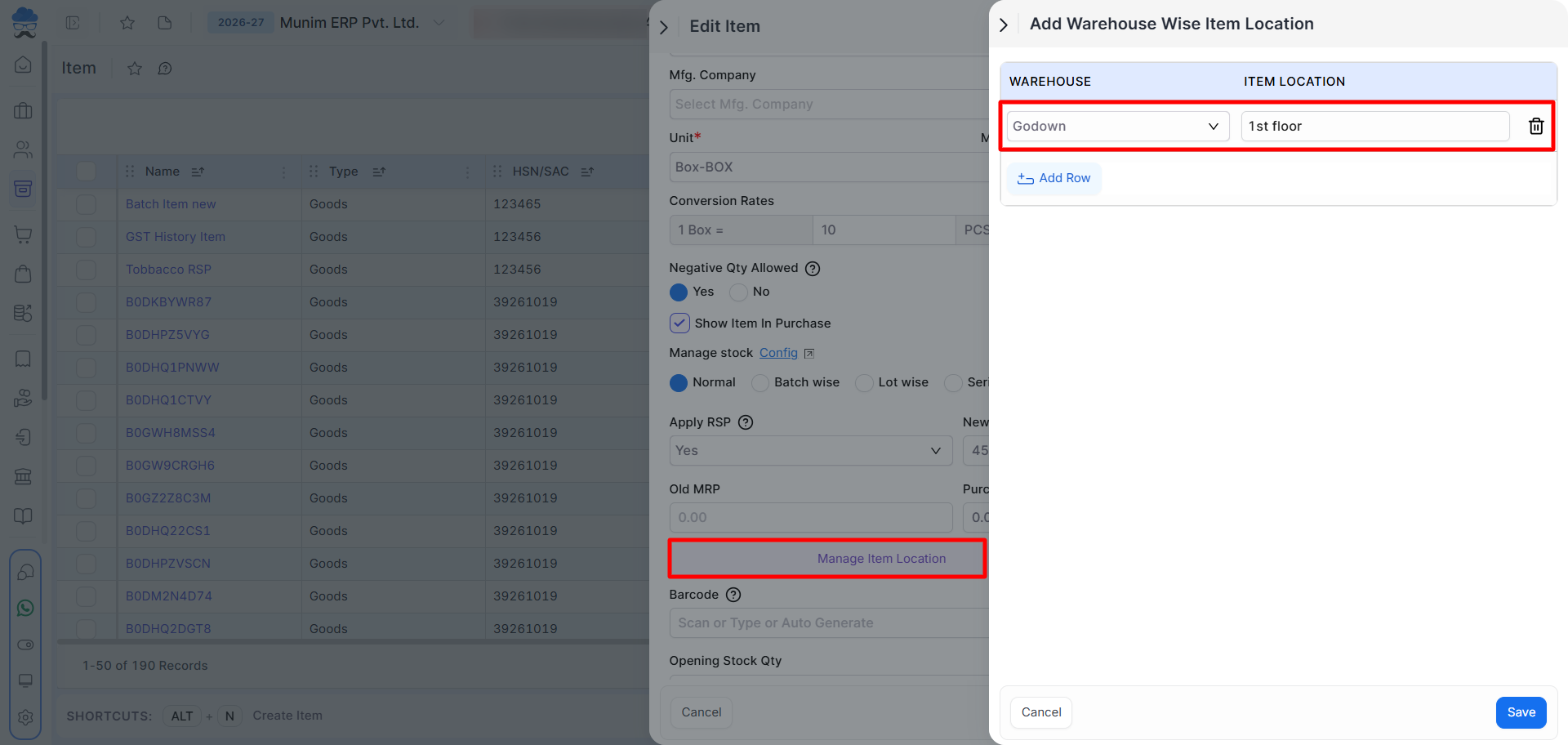Open the WhatsApp sidebar icon
The height and width of the screenshot is (745, 1568).
point(25,609)
